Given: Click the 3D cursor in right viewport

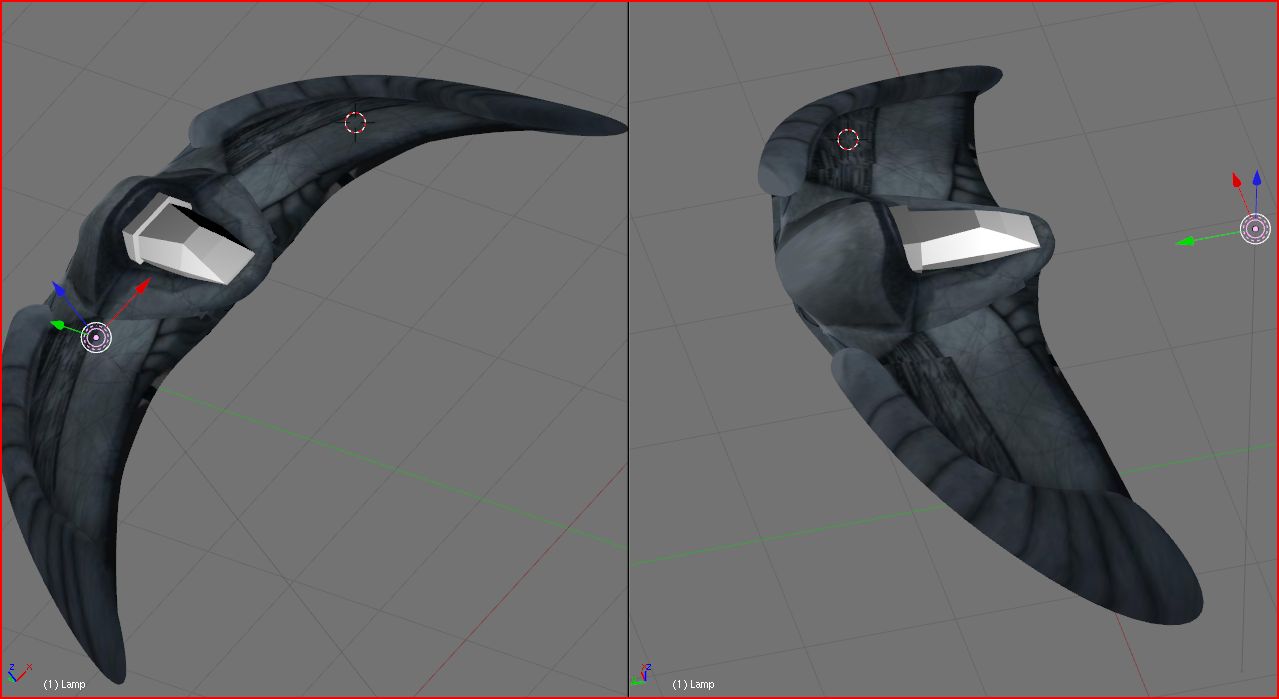Looking at the screenshot, I should tap(848, 140).
